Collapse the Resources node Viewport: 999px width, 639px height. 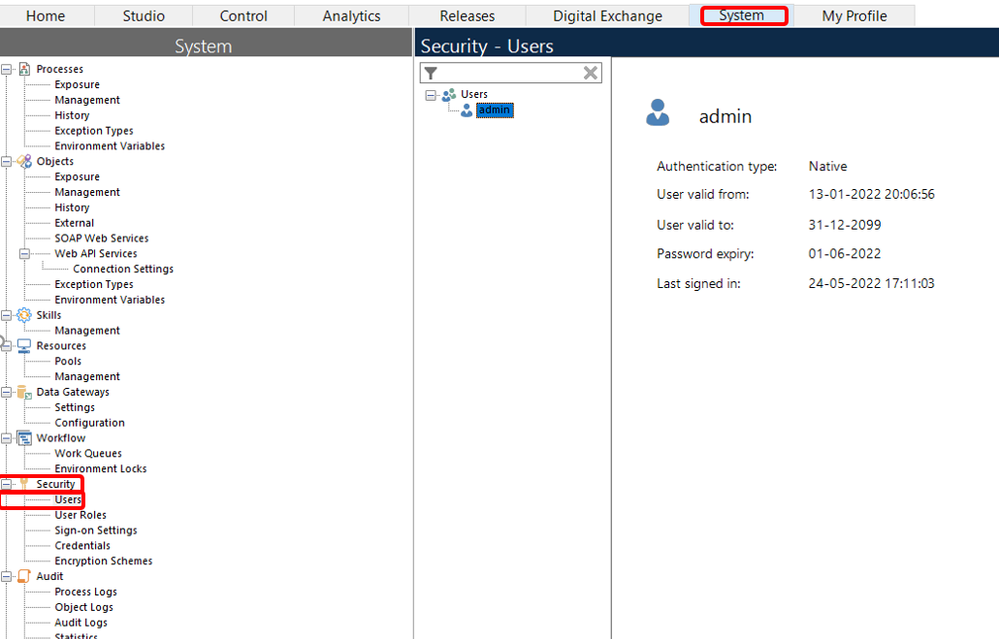pyautogui.click(x=6, y=345)
